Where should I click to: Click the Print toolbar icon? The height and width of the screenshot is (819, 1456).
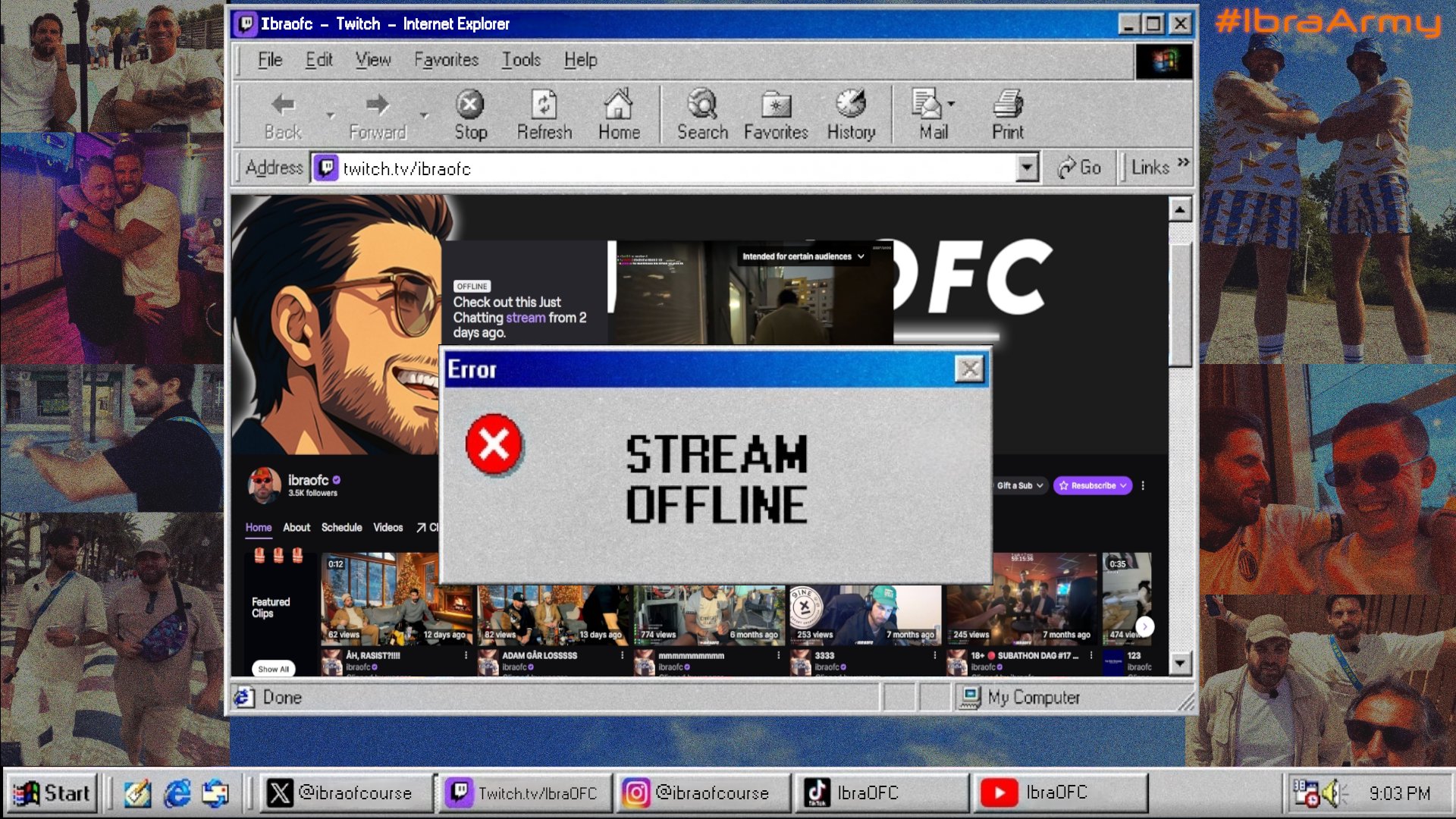(1008, 115)
